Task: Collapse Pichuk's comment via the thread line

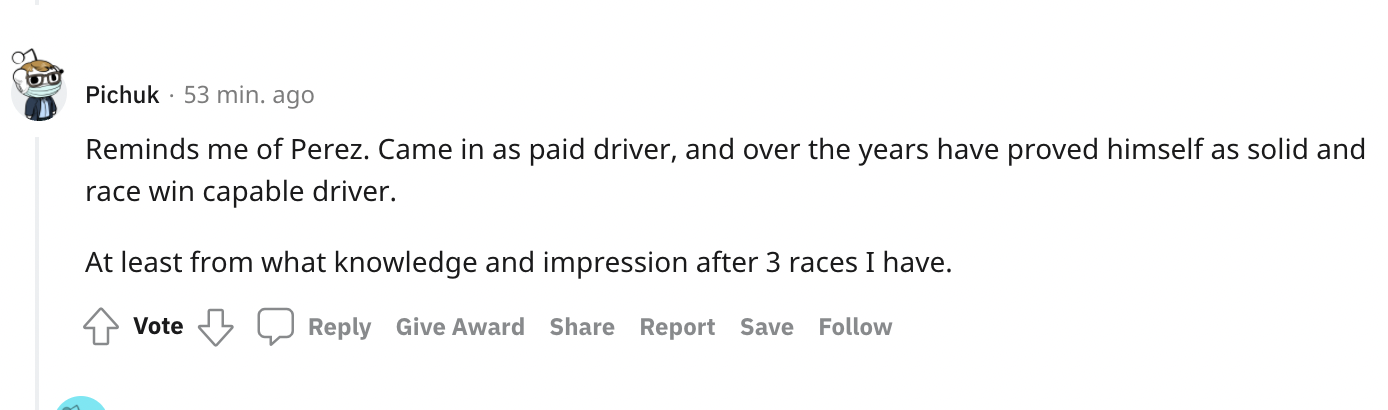Action: 39,260
